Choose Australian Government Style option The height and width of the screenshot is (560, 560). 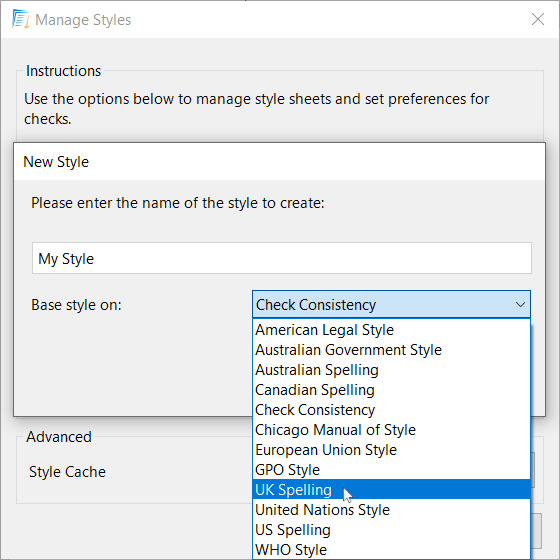(x=391, y=350)
